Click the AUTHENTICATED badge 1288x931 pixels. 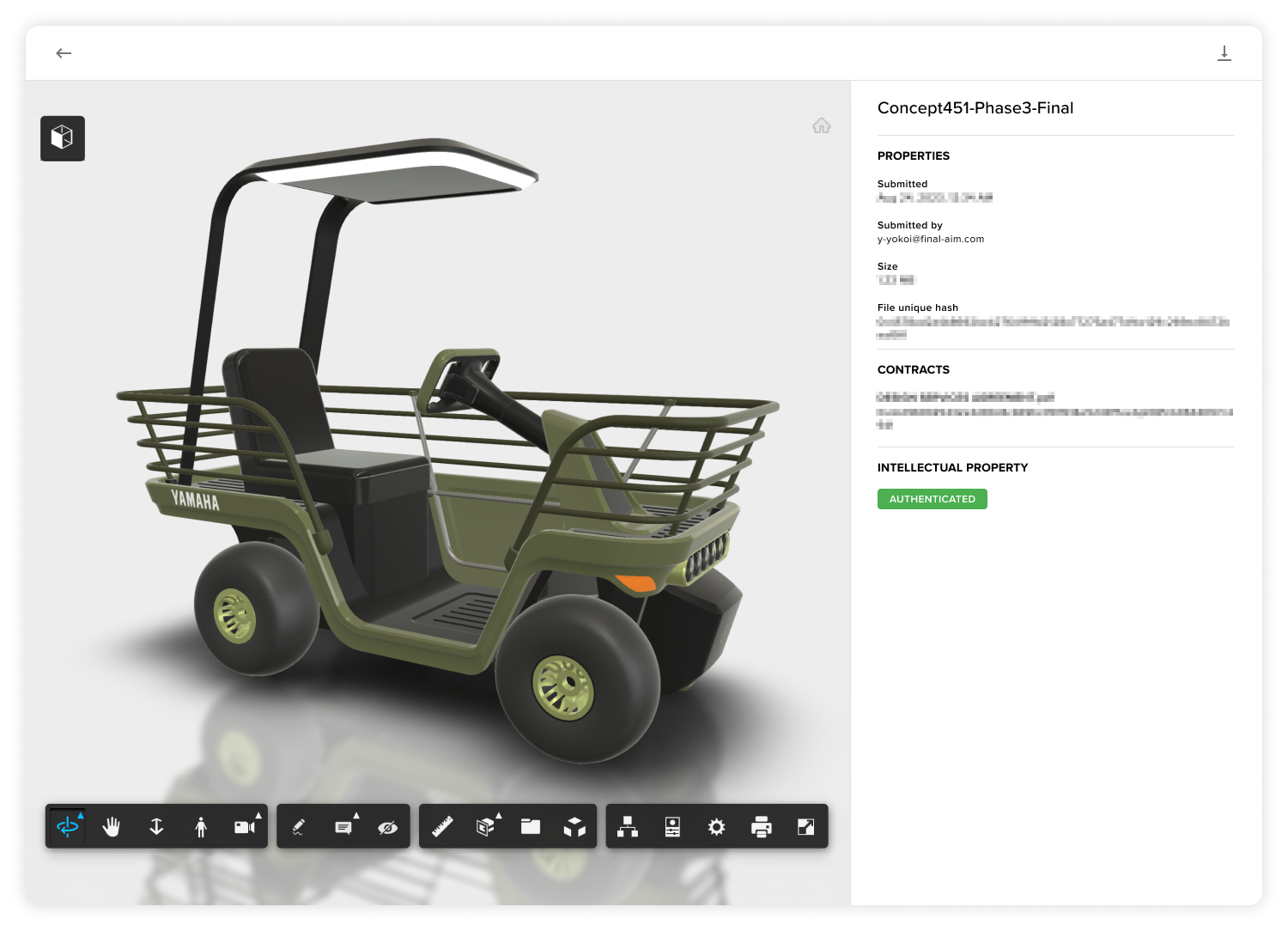(x=933, y=499)
